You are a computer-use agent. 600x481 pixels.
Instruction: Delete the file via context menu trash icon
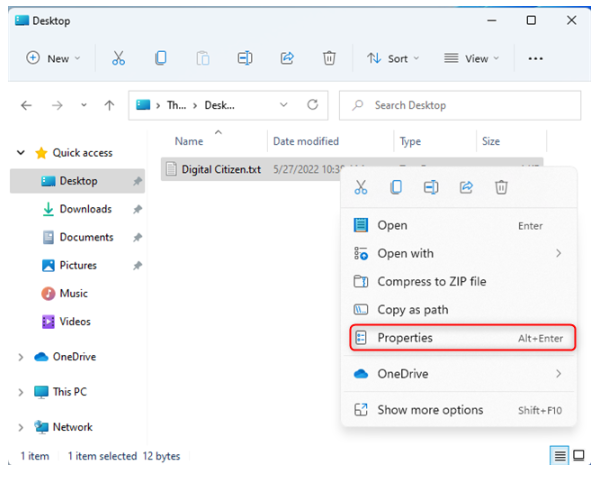(501, 188)
